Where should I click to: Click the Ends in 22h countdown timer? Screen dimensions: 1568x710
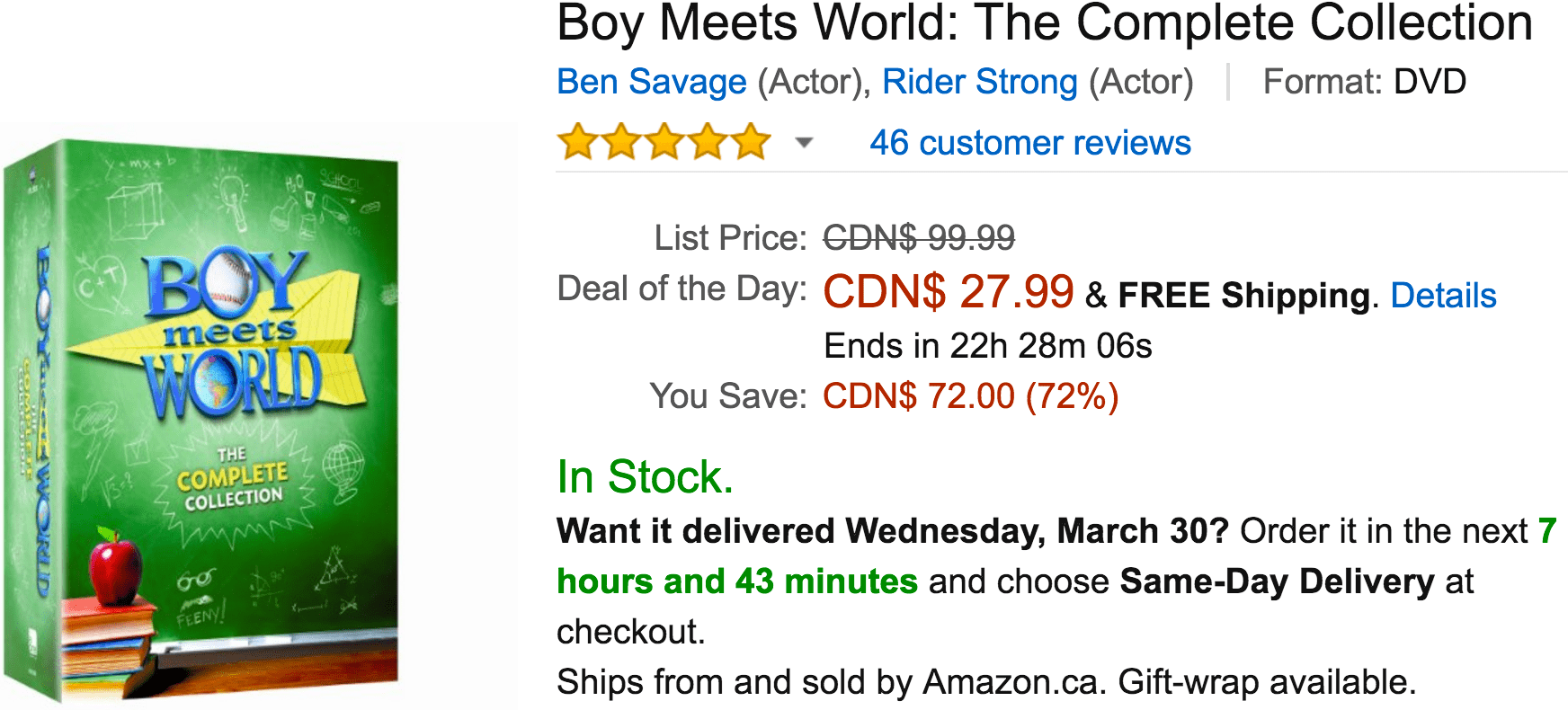click(x=990, y=345)
